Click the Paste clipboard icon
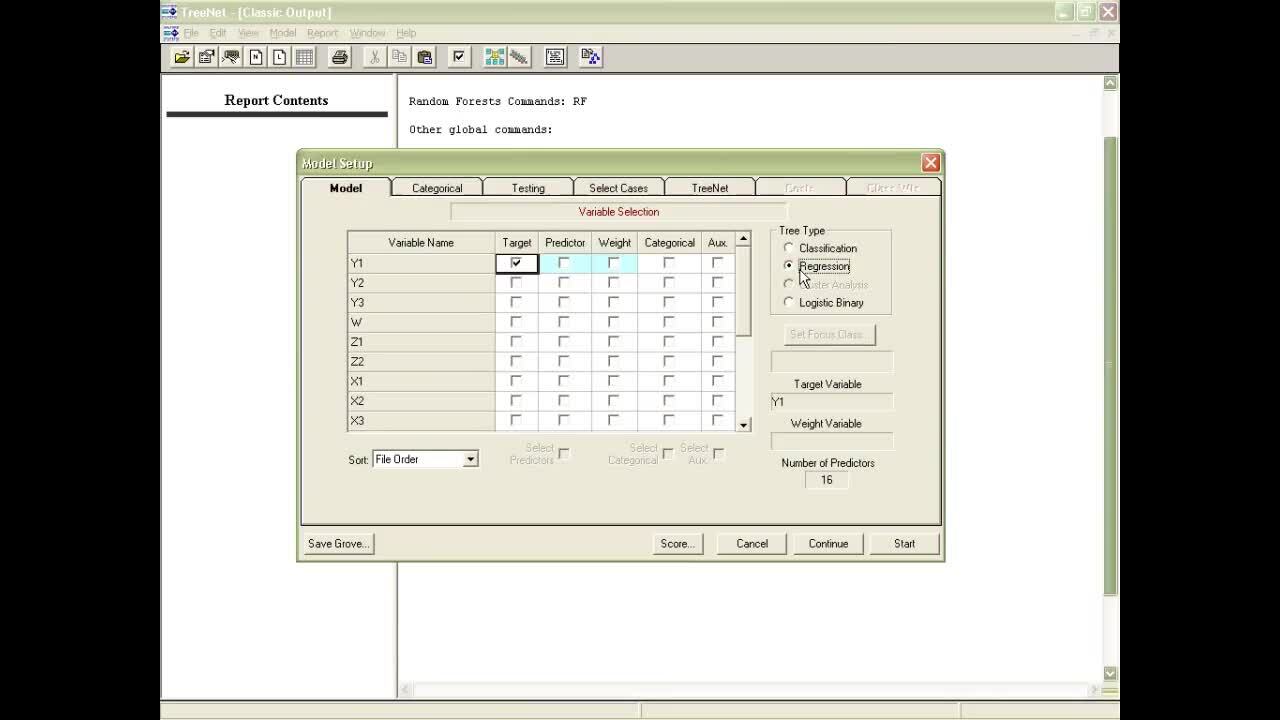This screenshot has width=1280, height=720. pos(424,57)
